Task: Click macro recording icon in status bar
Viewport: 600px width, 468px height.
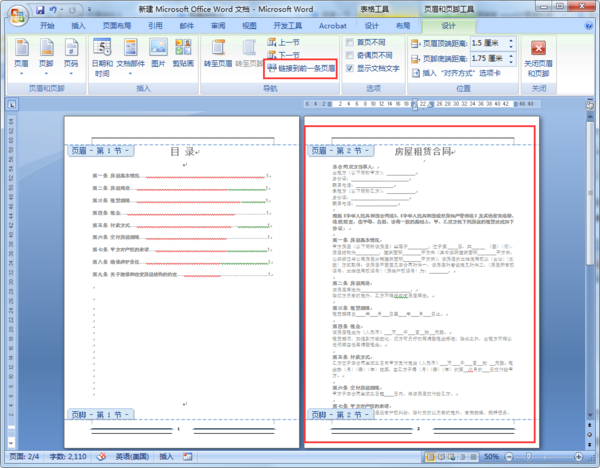Action: click(188, 457)
